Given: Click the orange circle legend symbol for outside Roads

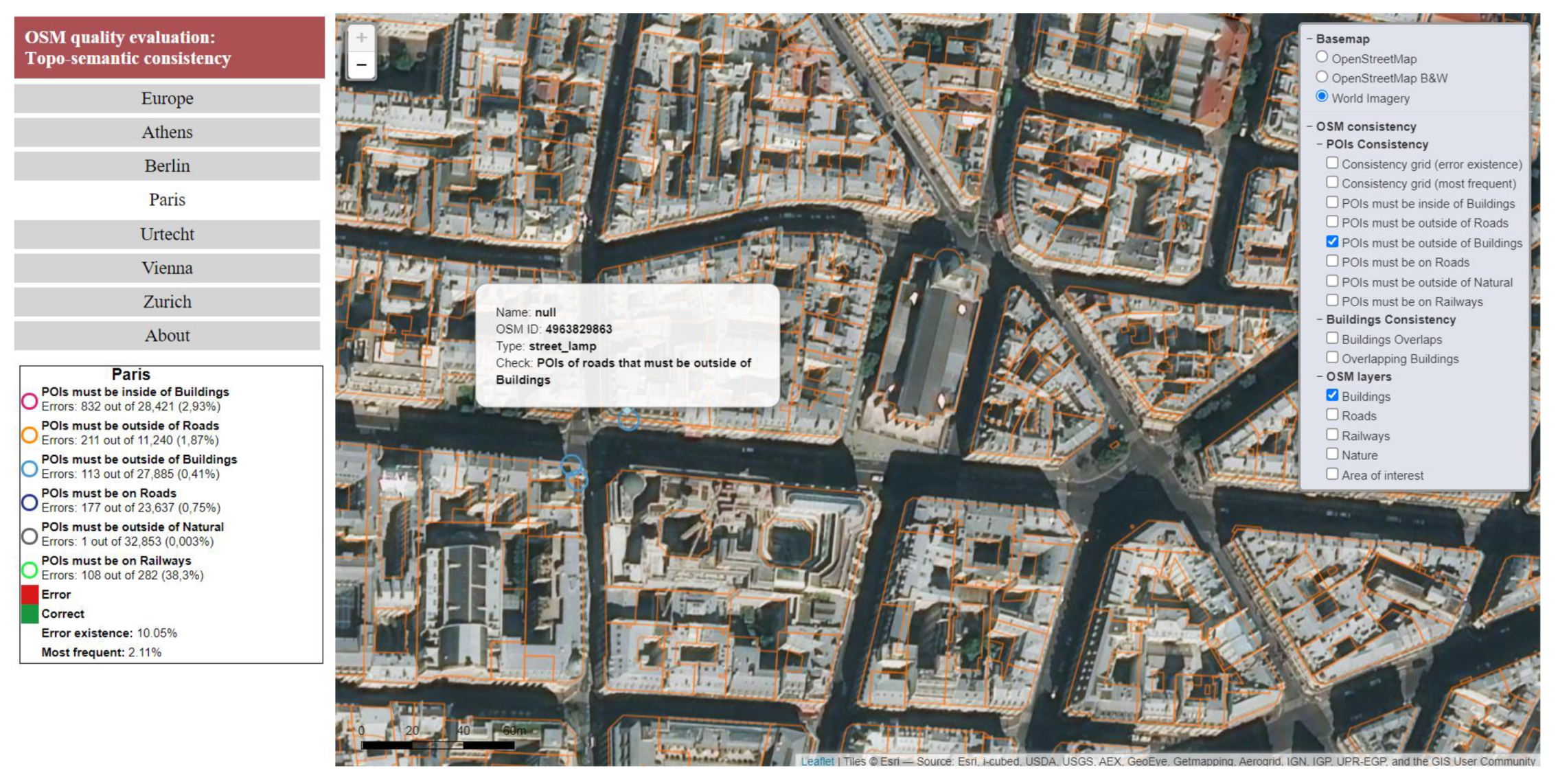Looking at the screenshot, I should tap(30, 434).
